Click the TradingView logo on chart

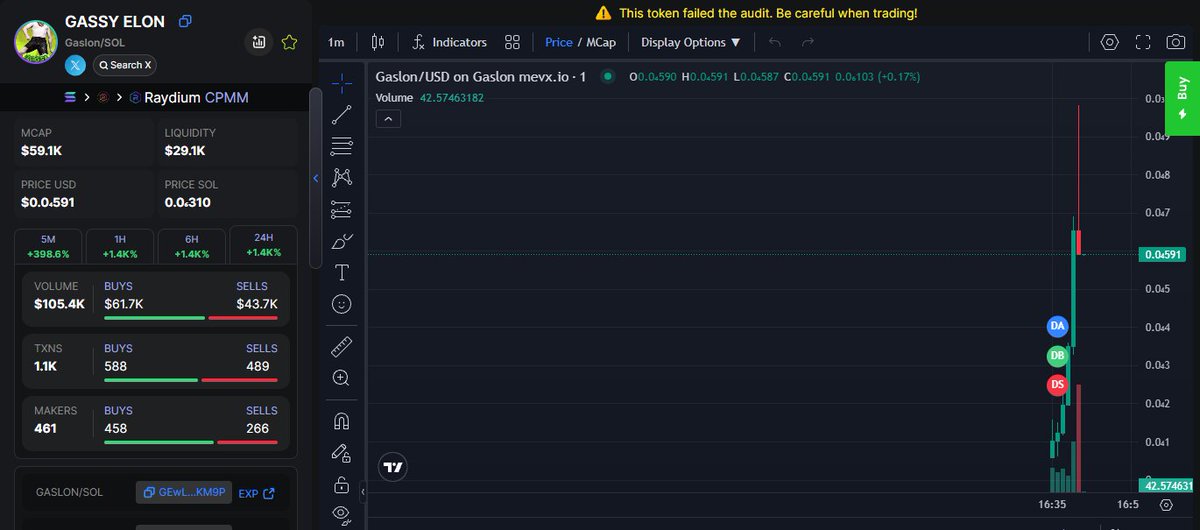pos(393,467)
